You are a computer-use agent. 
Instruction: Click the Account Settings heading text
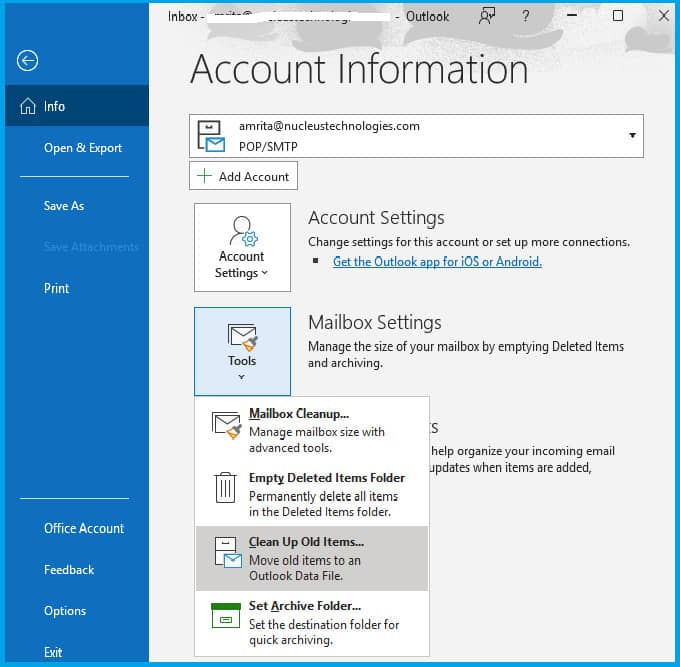point(376,217)
